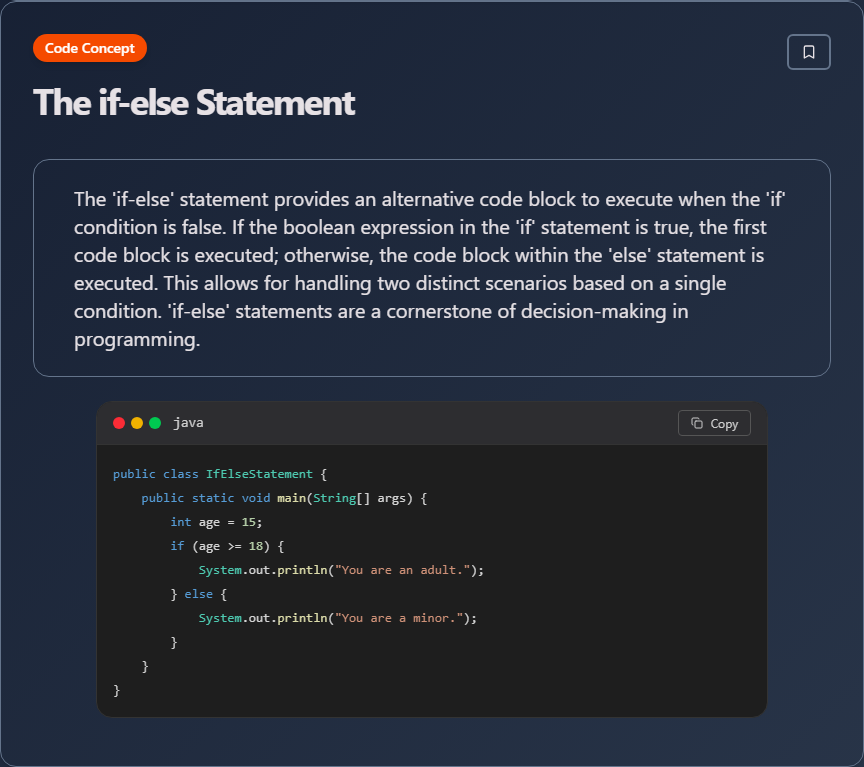
Task: Select the red dot on the code window
Action: (119, 423)
